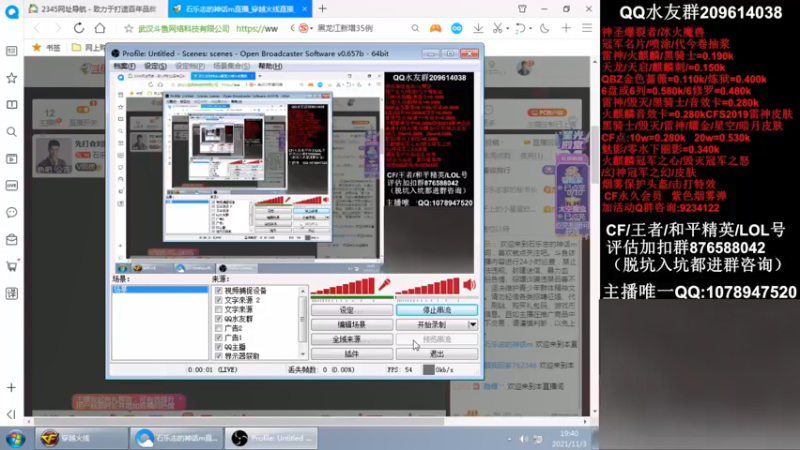Viewport: 800px width, 450px height.
Task: Toggle night mode moon icon
Action: click(x=544, y=29)
